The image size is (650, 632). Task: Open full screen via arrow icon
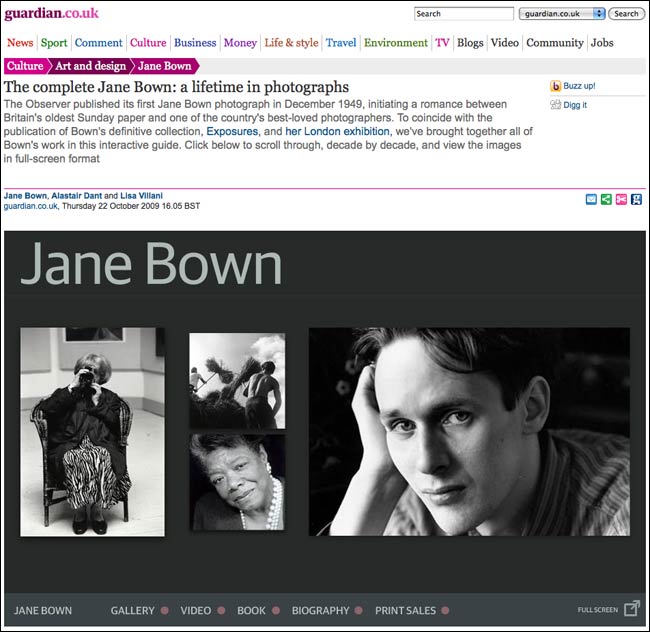632,609
